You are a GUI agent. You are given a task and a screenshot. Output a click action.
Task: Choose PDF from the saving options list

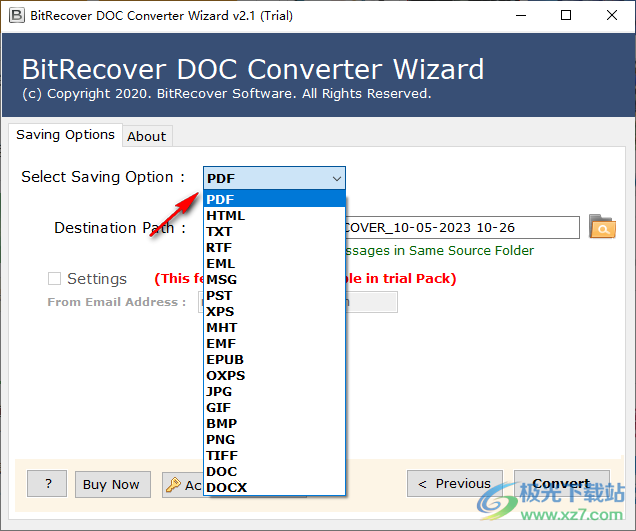[275, 199]
